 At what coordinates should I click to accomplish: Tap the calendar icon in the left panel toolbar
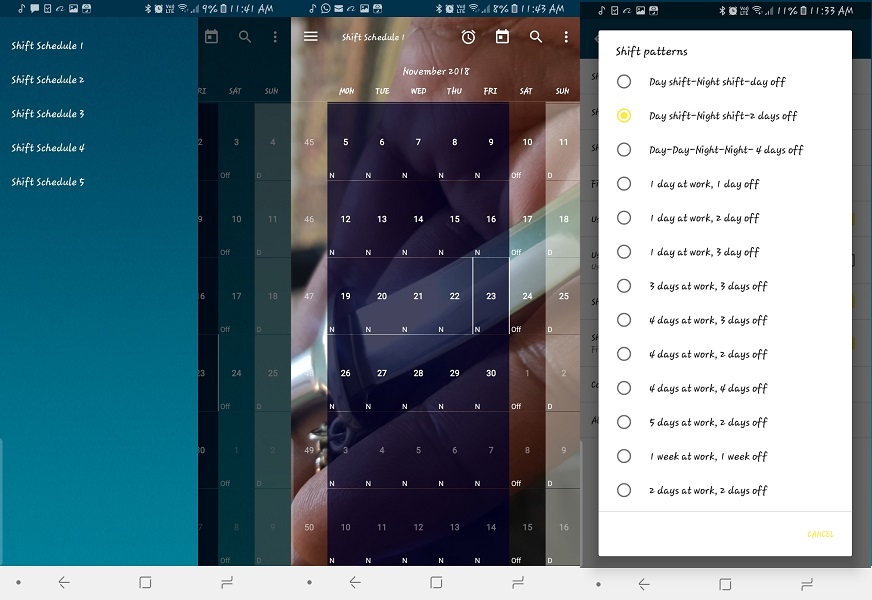click(x=213, y=36)
